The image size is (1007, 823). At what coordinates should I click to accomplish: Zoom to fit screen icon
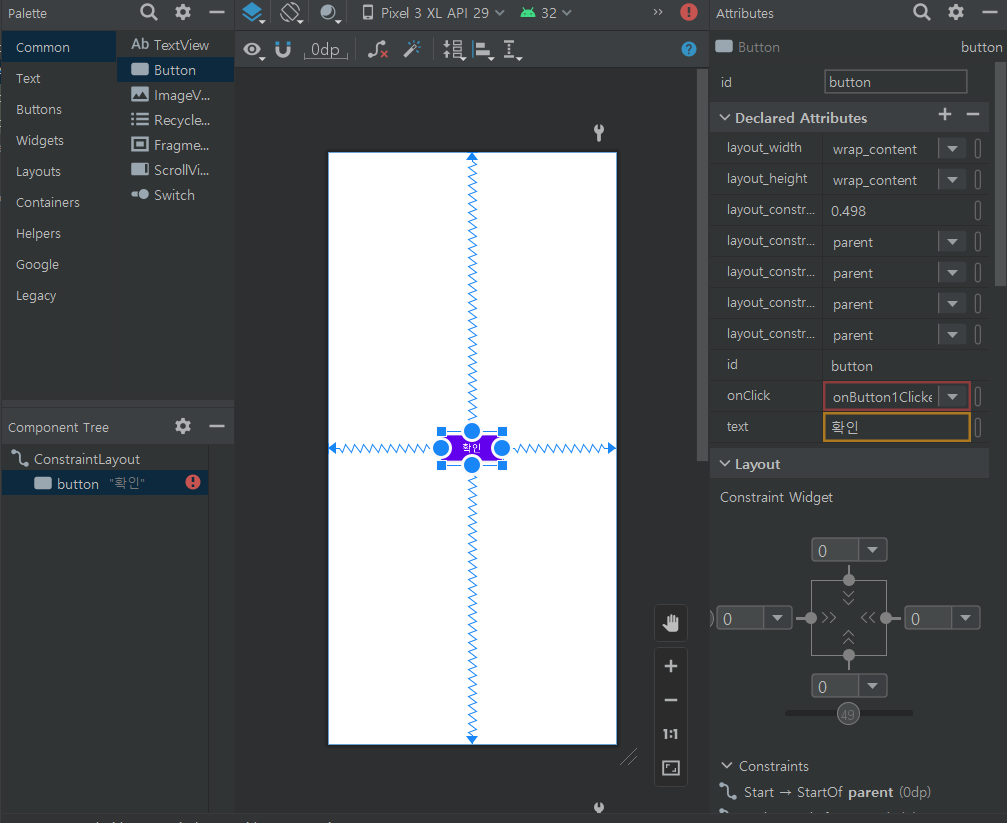[670, 768]
